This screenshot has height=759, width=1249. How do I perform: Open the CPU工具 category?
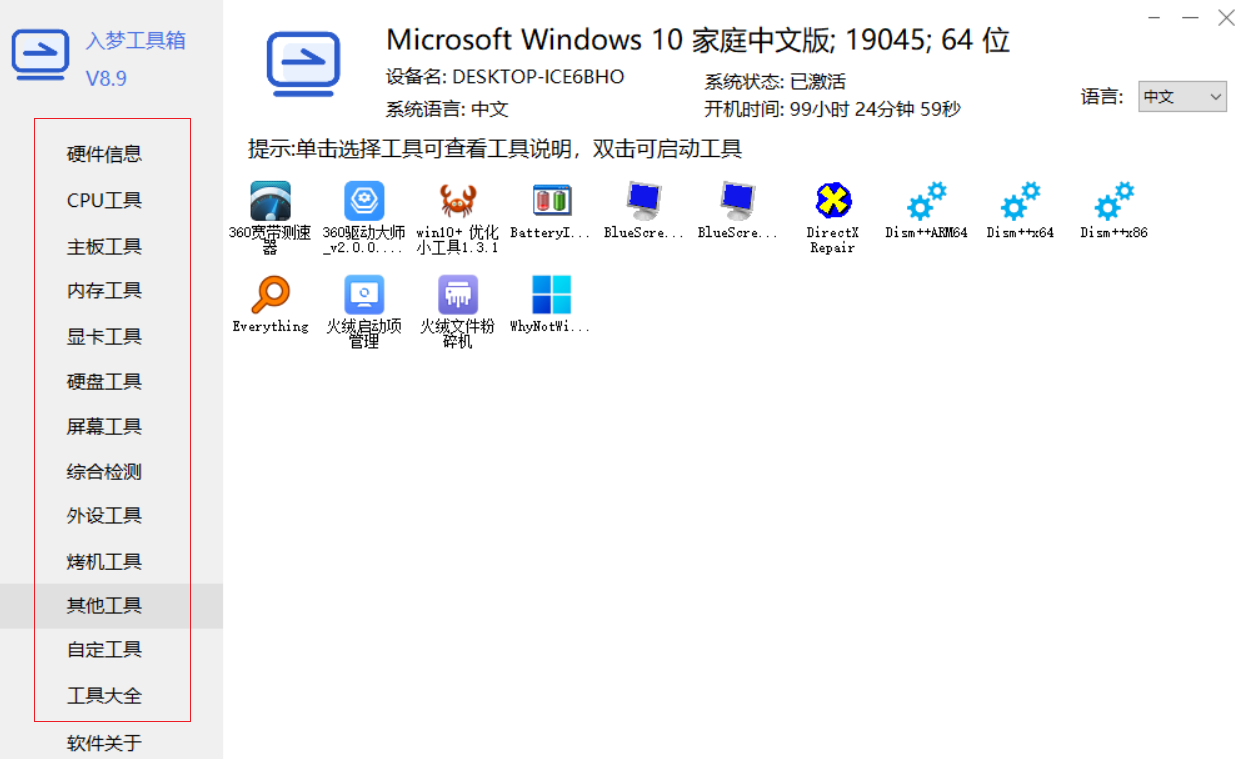[x=104, y=200]
